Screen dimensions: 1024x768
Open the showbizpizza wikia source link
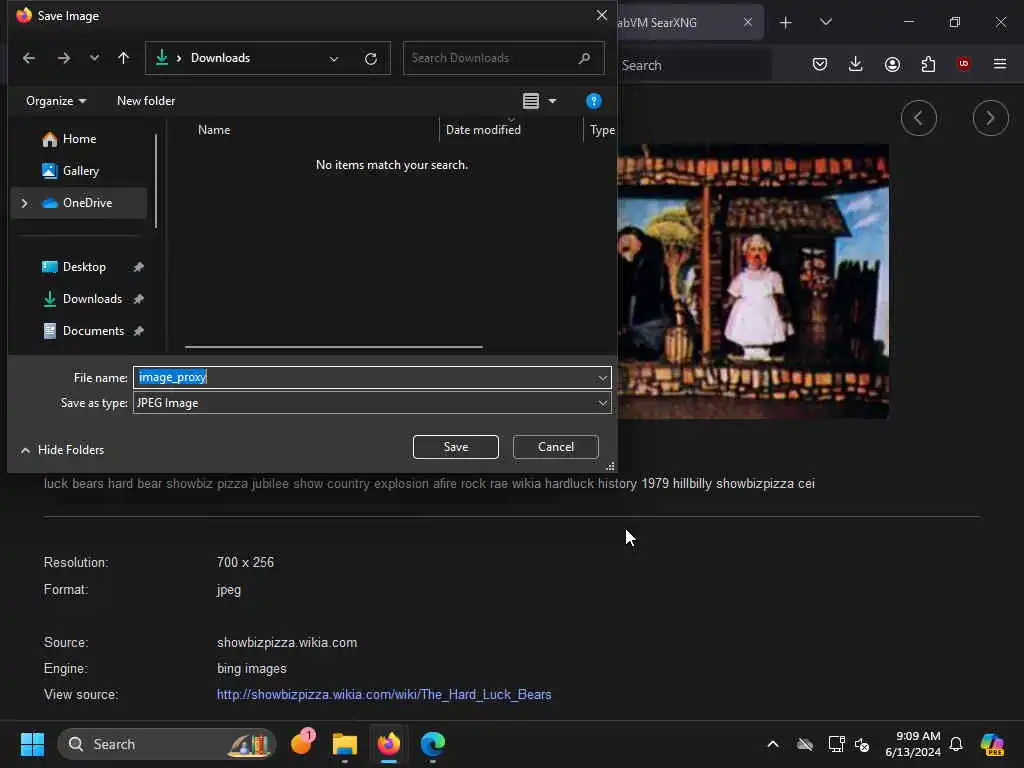[x=384, y=695]
